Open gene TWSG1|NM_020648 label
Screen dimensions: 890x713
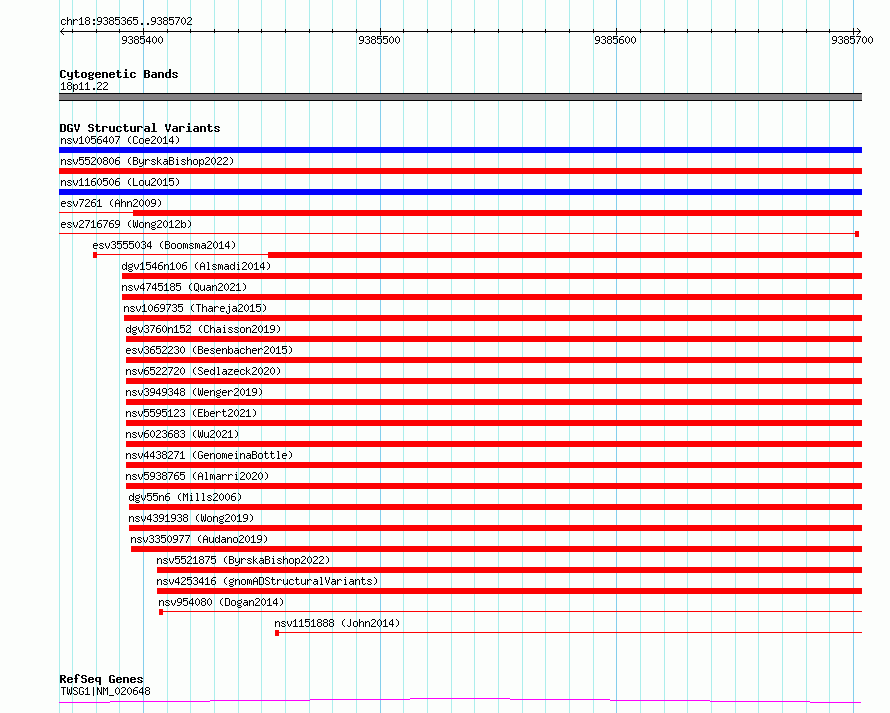pos(106,691)
